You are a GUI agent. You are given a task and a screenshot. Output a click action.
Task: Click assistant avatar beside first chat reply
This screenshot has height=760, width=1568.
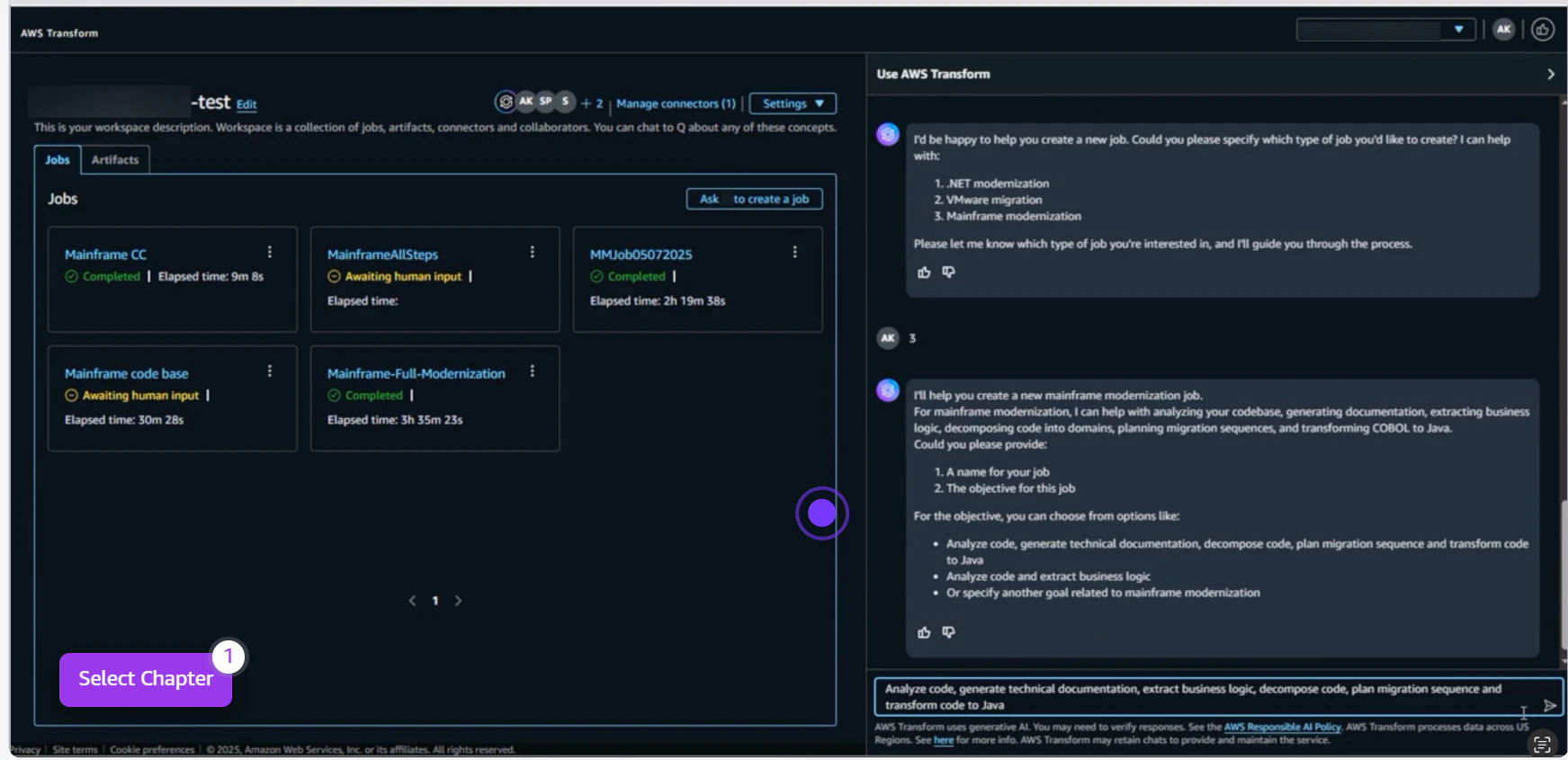(x=888, y=135)
